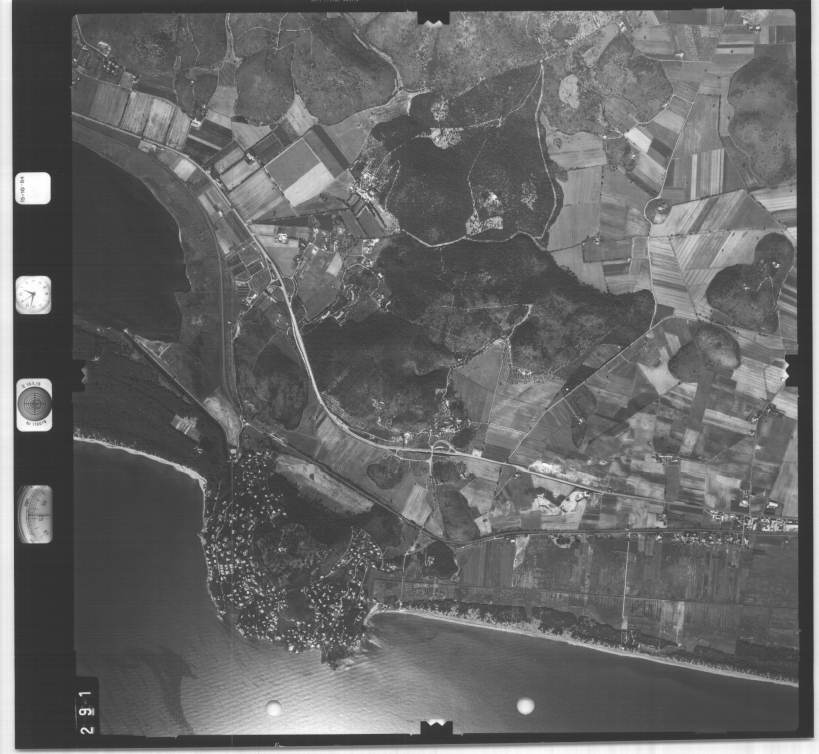
Task: Click the dark lagoon at upper left
Action: (x=125, y=240)
